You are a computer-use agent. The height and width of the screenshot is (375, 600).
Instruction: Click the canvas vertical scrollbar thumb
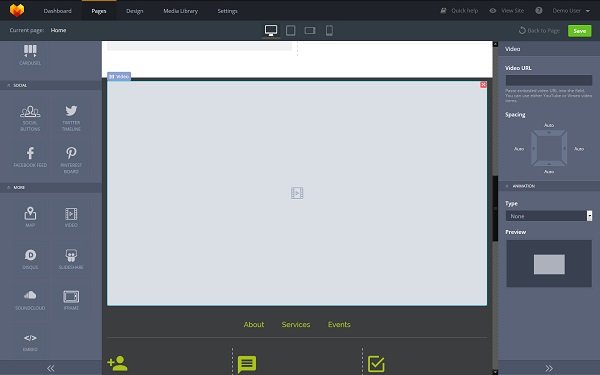(495, 209)
